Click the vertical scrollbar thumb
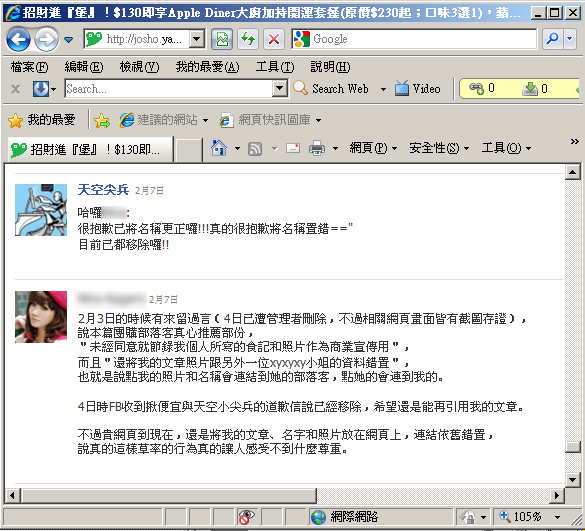The width and height of the screenshot is (585, 531). click(x=572, y=447)
